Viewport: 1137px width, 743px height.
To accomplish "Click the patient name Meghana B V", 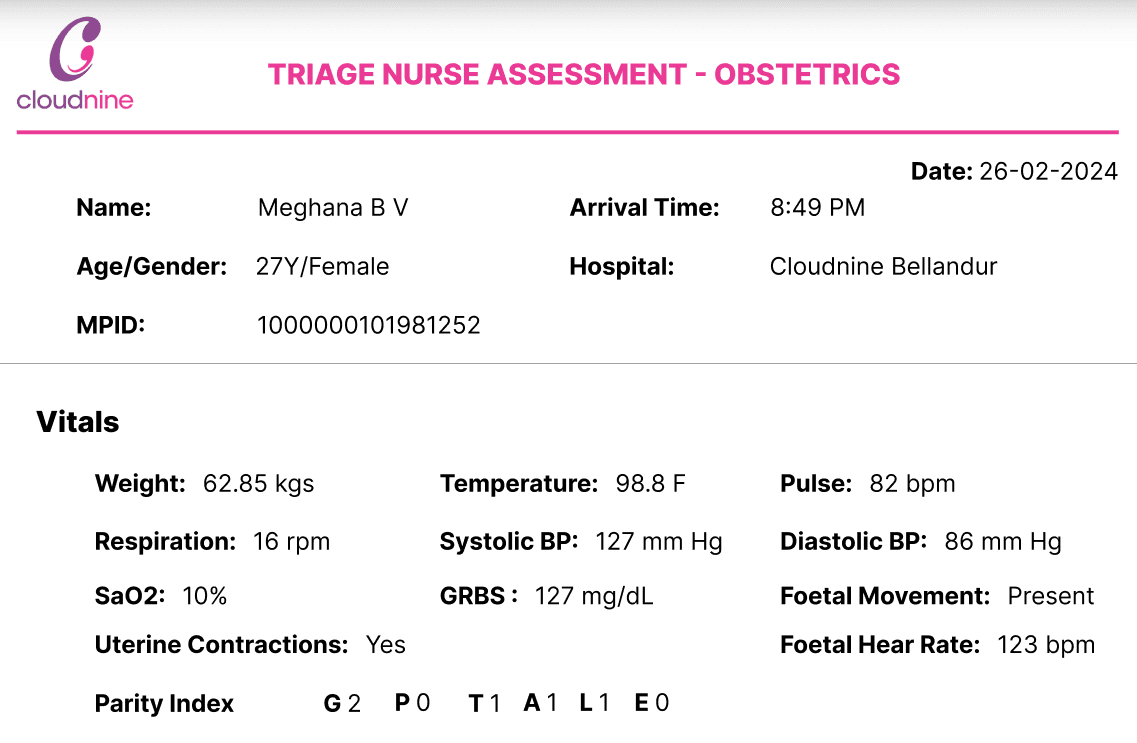I will click(x=333, y=208).
